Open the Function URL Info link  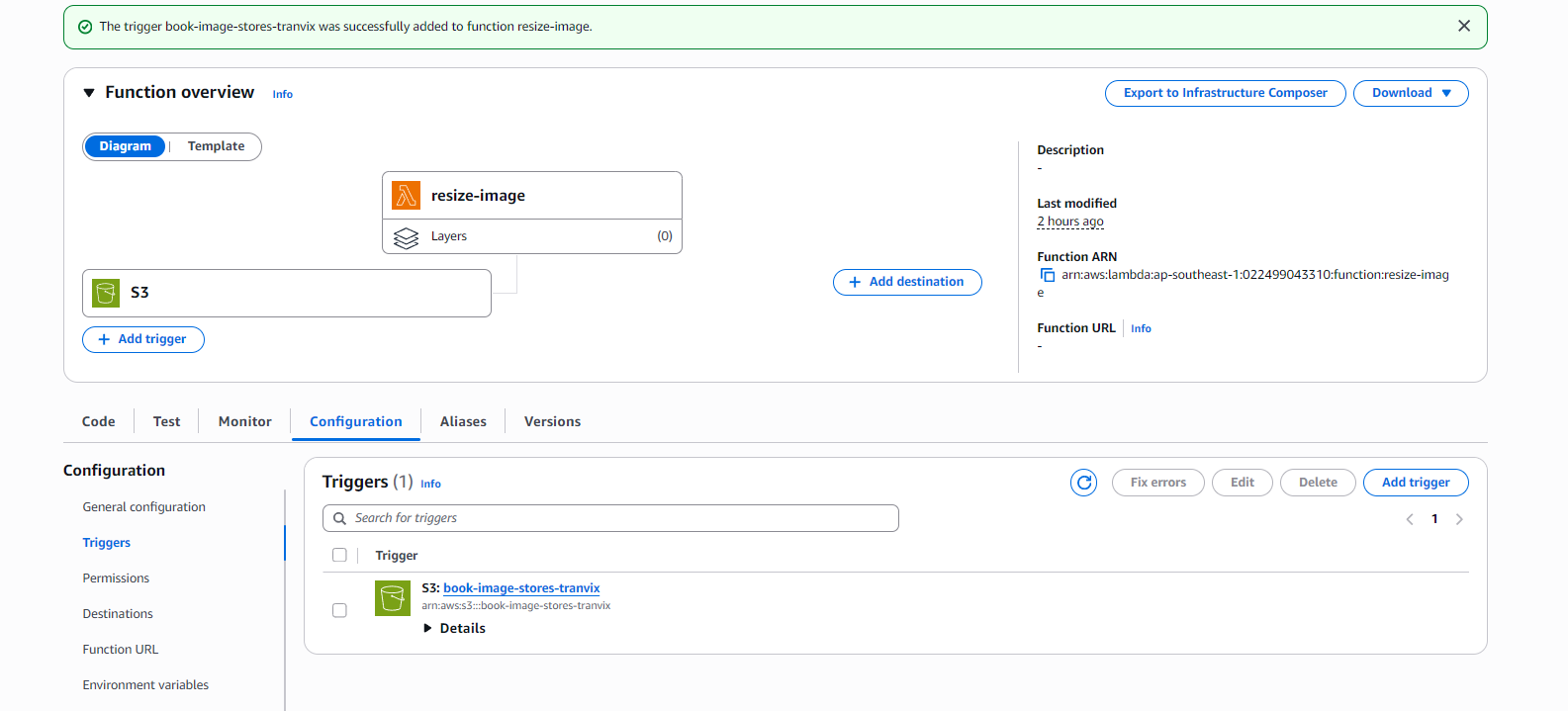pyautogui.click(x=1141, y=328)
